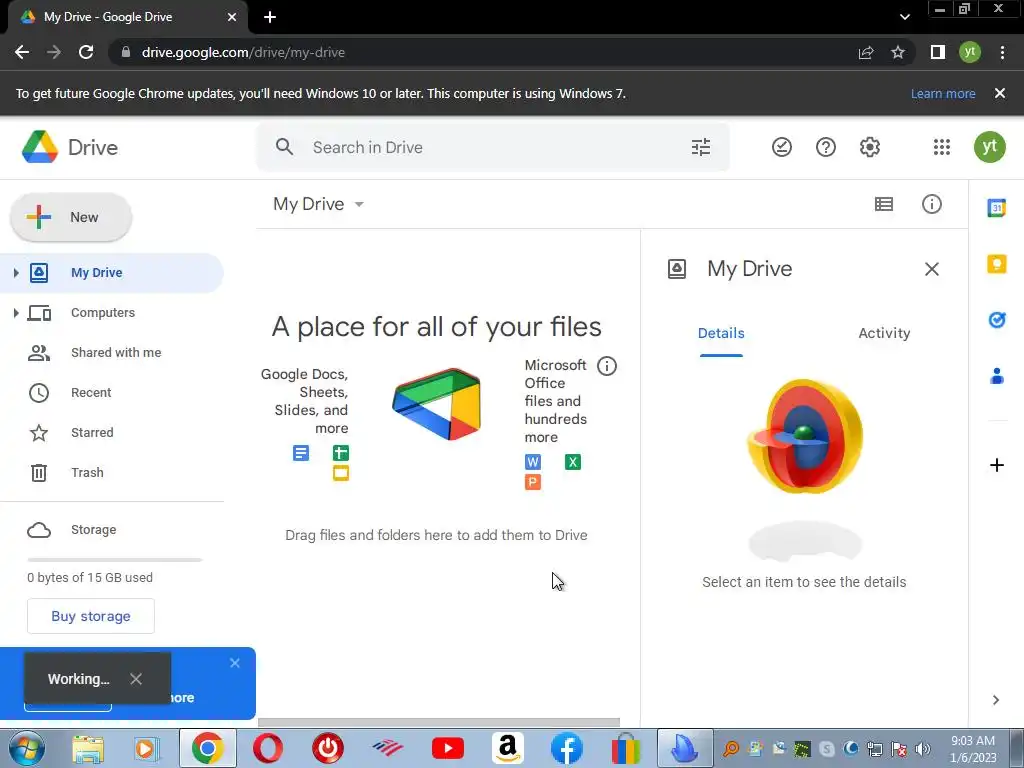
Task: Click the Google Slides icon
Action: 341,473
